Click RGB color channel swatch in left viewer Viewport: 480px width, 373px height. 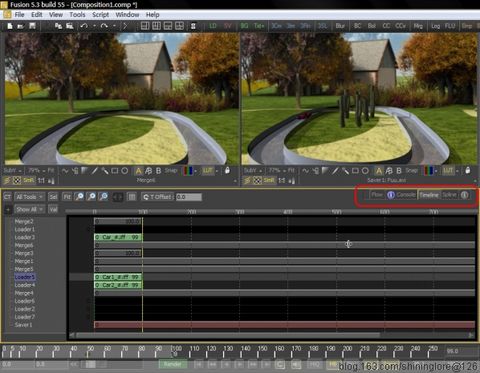187,171
